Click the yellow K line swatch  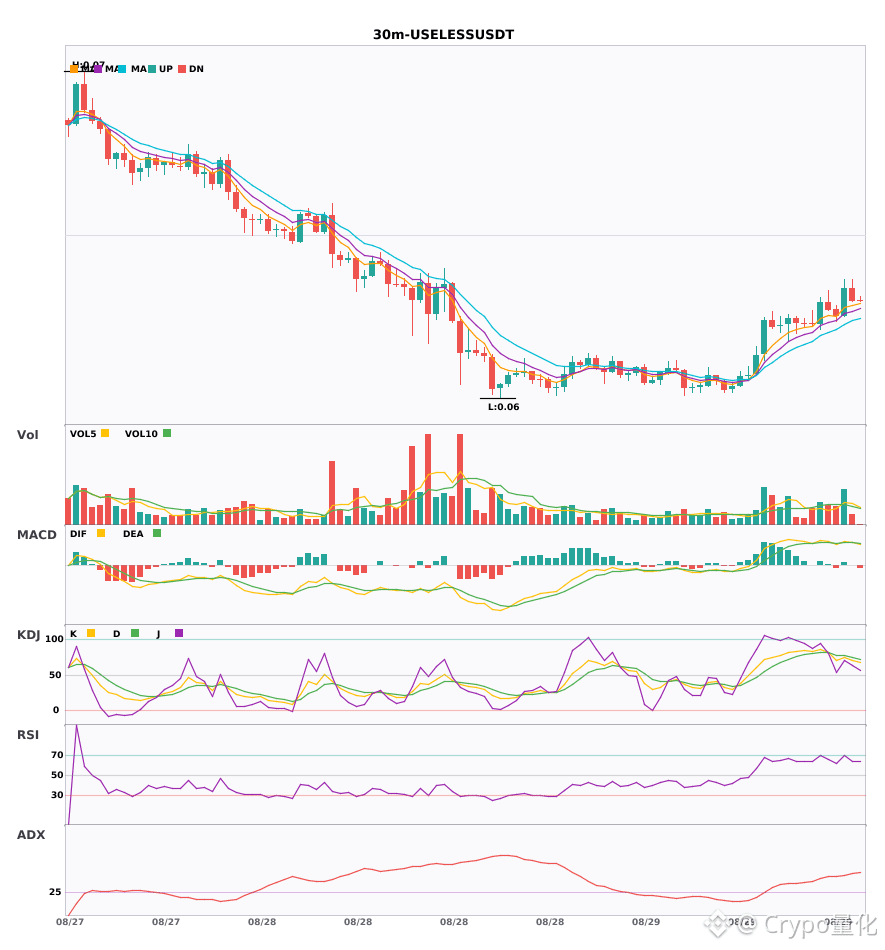[91, 633]
